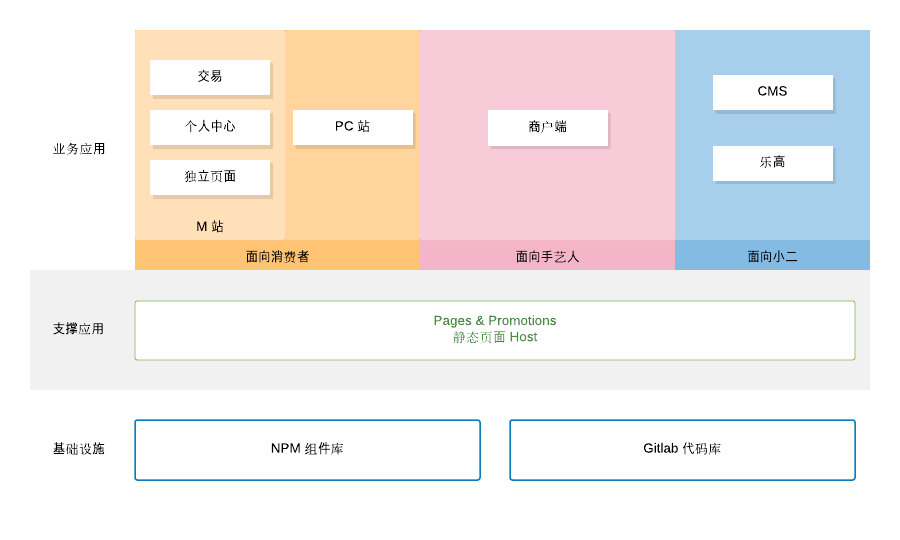The height and width of the screenshot is (540, 900).
Task: Click the 独立页面 box
Action: coord(210,177)
